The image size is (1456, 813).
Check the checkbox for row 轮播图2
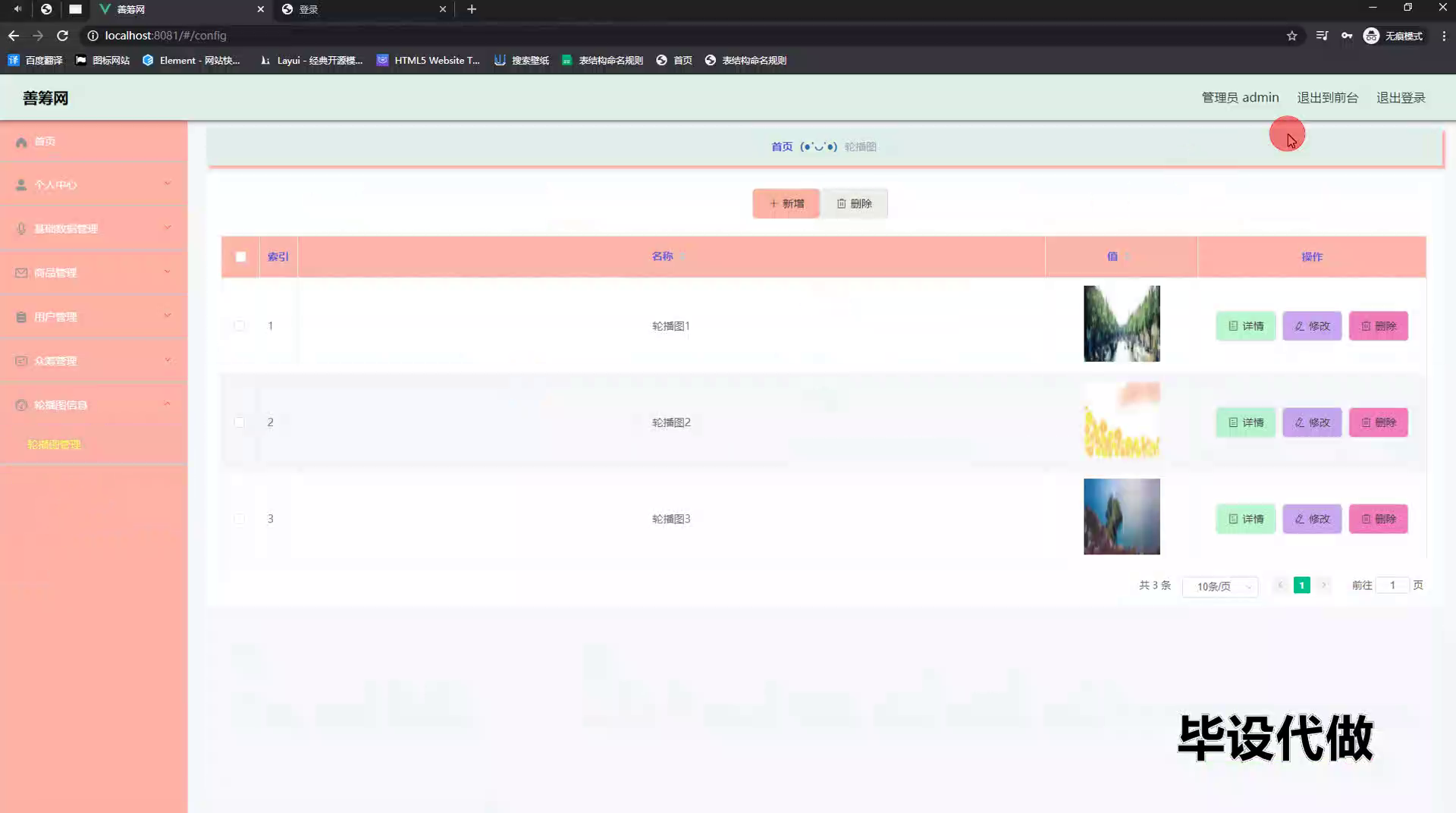click(x=240, y=422)
